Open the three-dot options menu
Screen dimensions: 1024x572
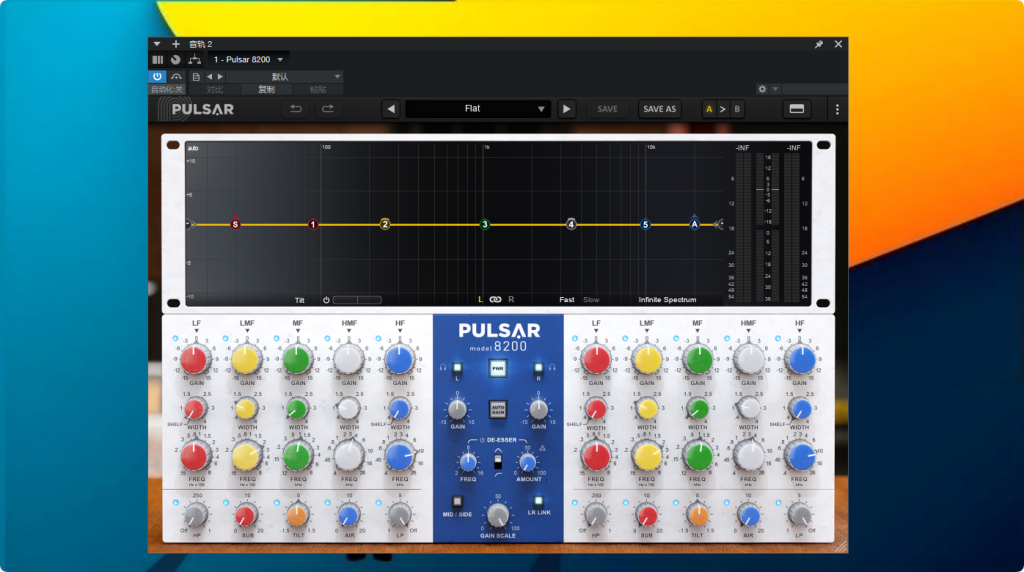[837, 110]
